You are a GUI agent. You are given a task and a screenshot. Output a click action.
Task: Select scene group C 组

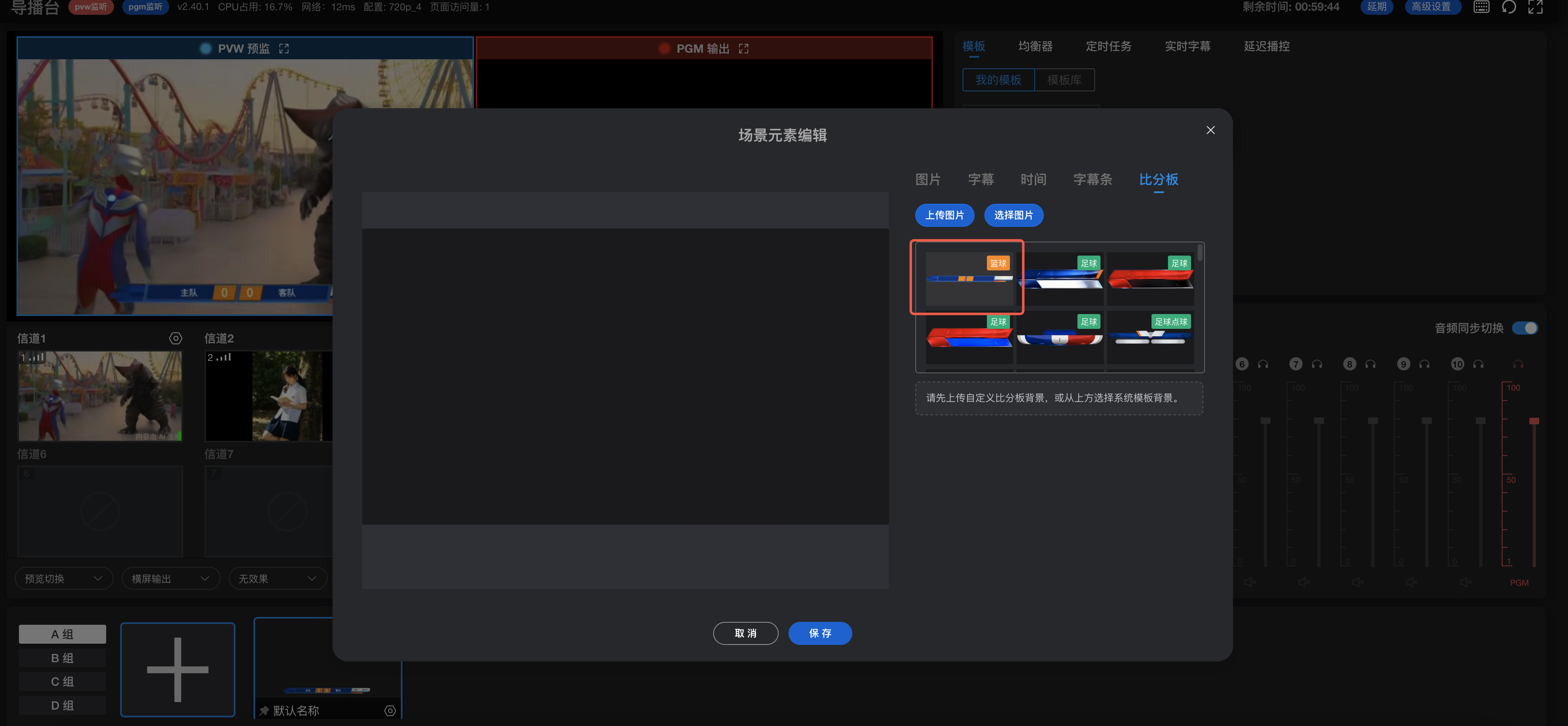tap(62, 682)
